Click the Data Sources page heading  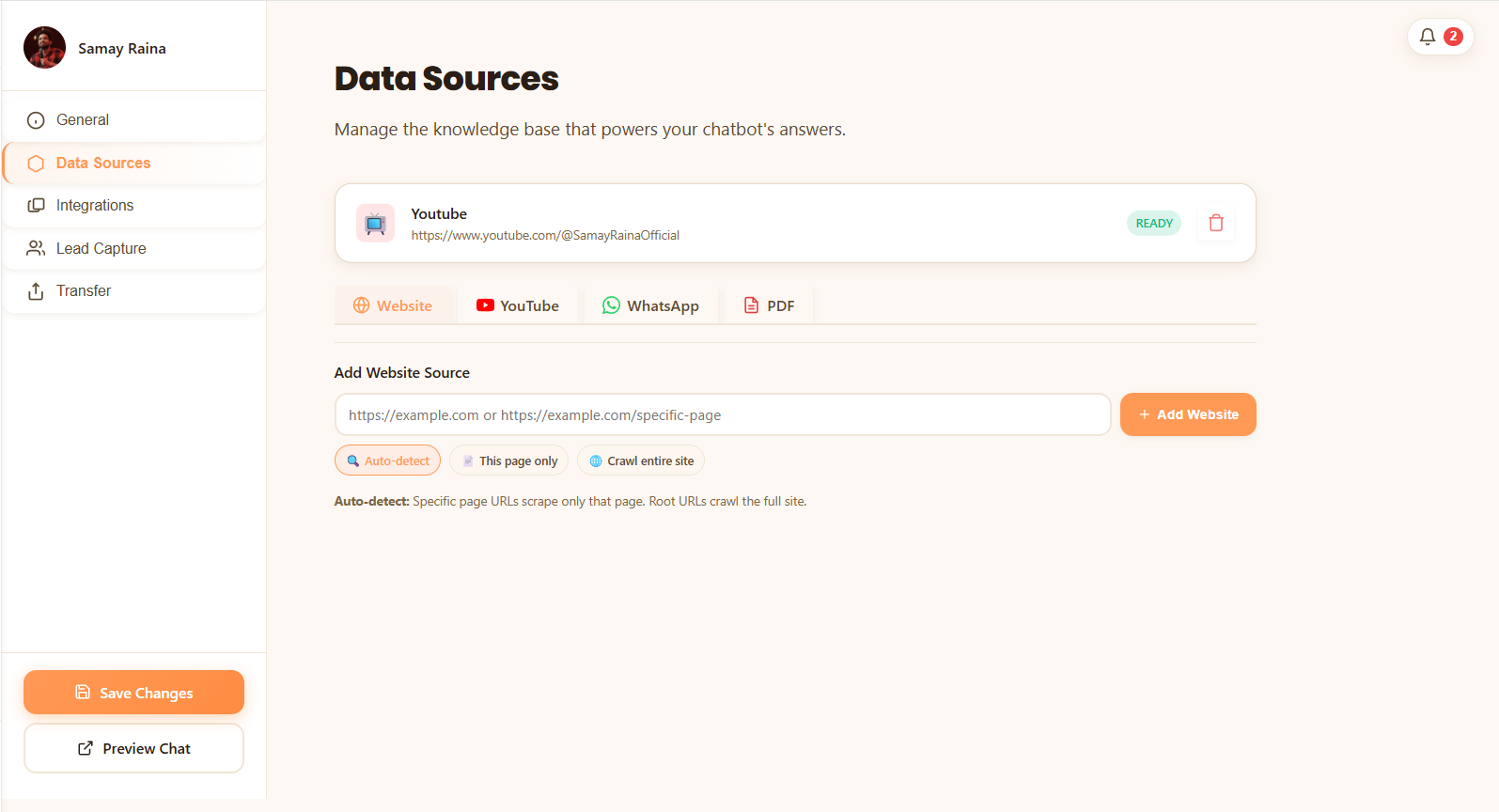pyautogui.click(x=446, y=78)
